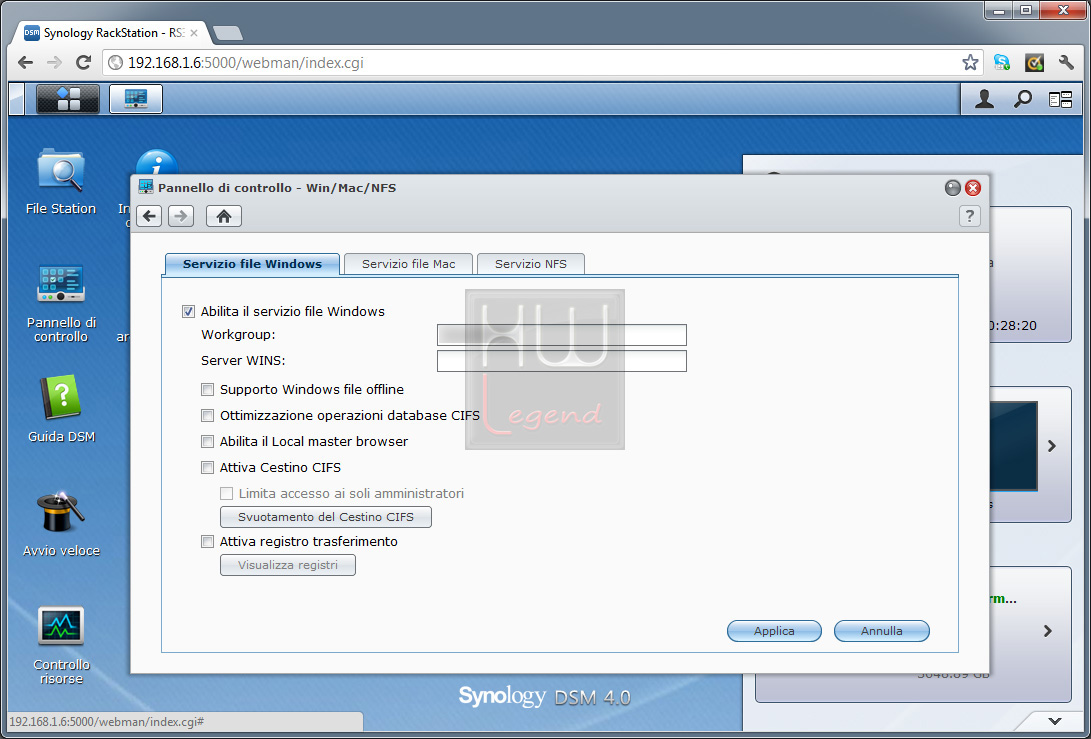Bookmark this page with the star
The height and width of the screenshot is (739, 1091).
pos(970,63)
